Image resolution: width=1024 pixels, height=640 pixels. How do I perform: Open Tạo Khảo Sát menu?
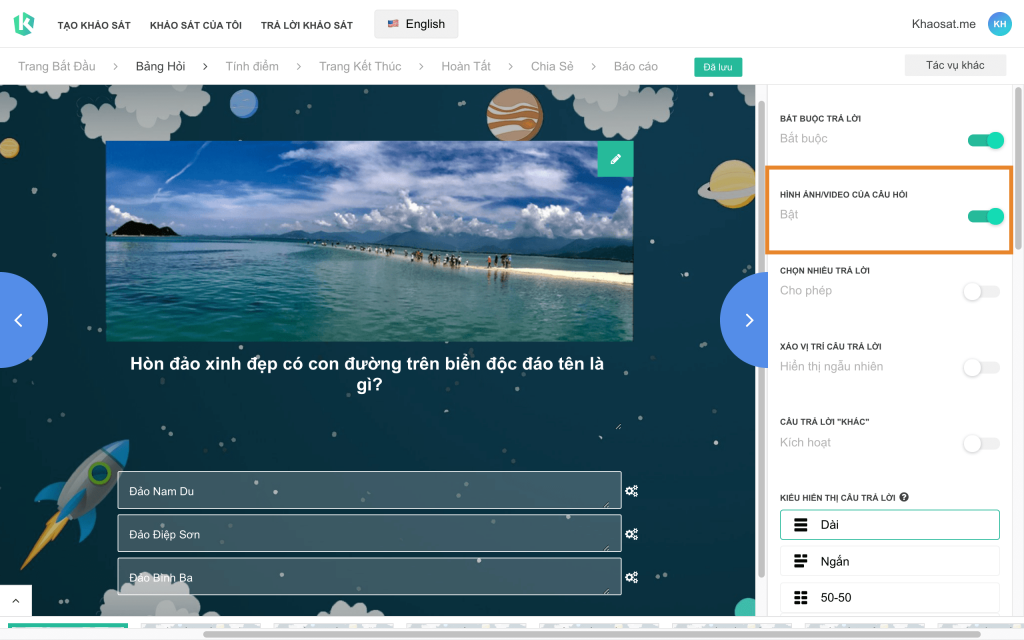pyautogui.click(x=94, y=25)
